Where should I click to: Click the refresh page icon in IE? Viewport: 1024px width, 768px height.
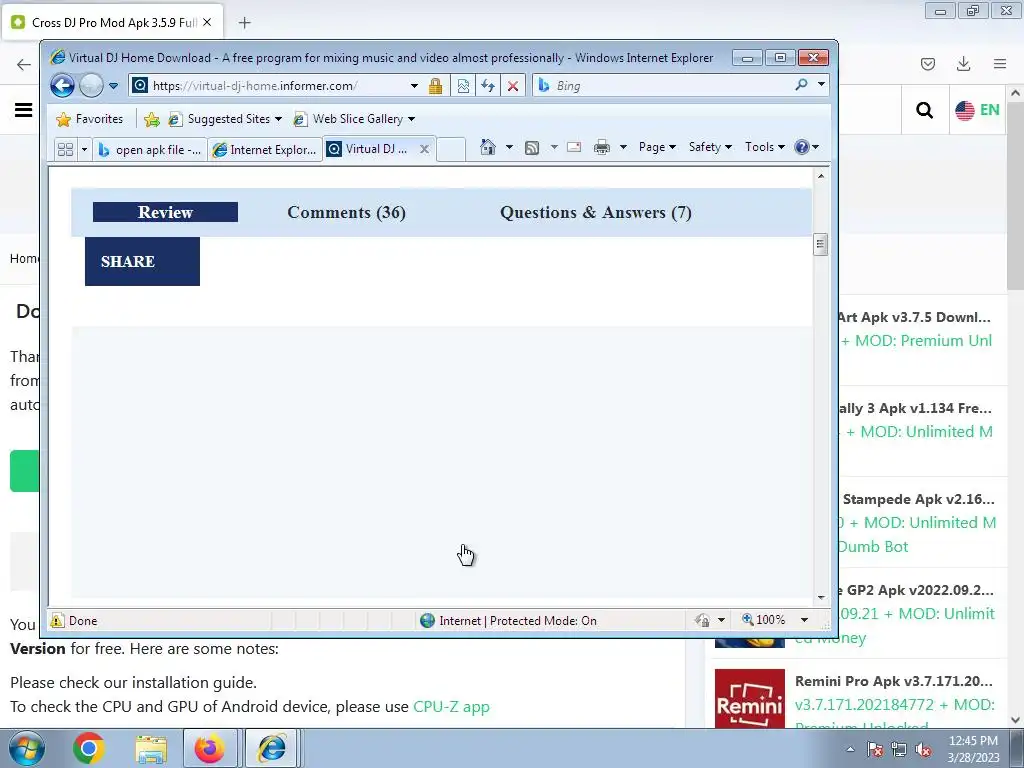tap(488, 86)
